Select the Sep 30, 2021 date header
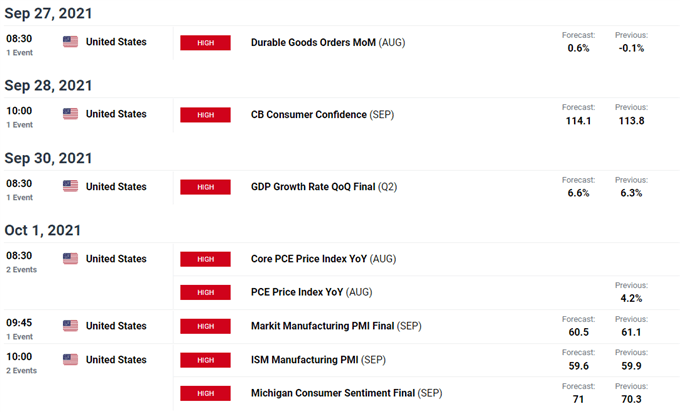680x412 pixels. pyautogui.click(x=48, y=158)
